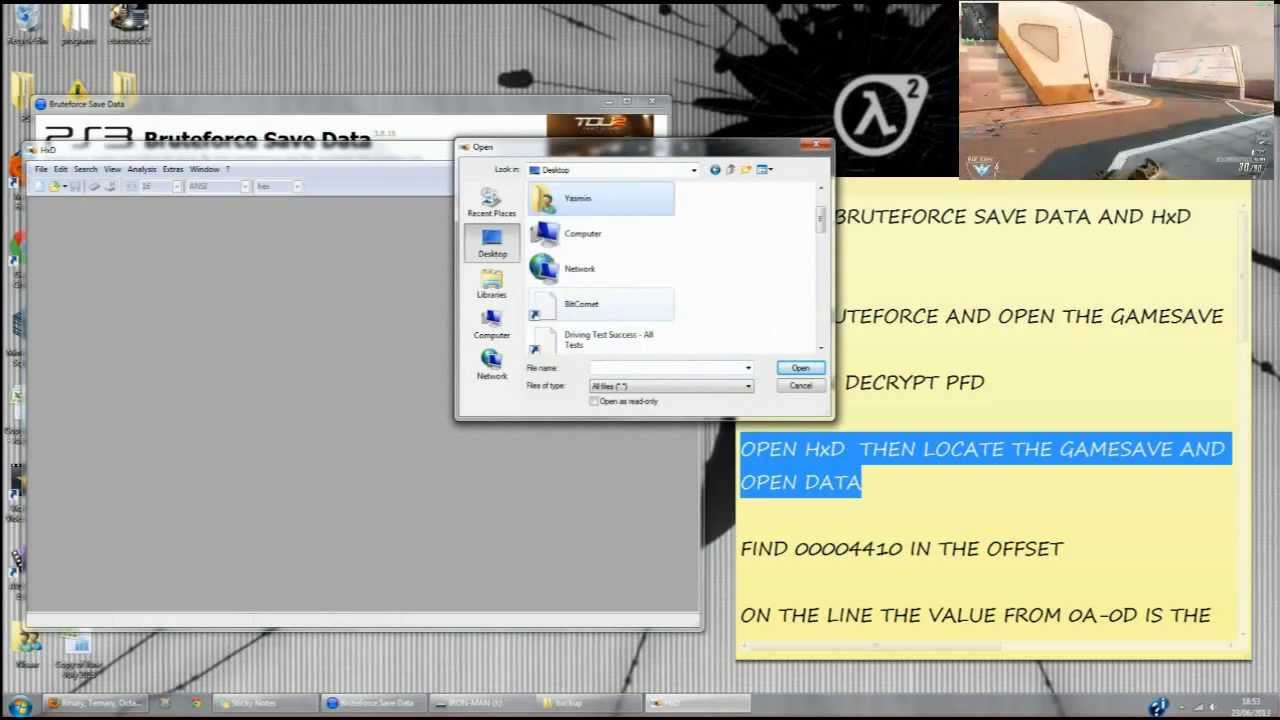Click the Open dialog file list scrollbar
1280x720 pixels.
pyautogui.click(x=821, y=266)
